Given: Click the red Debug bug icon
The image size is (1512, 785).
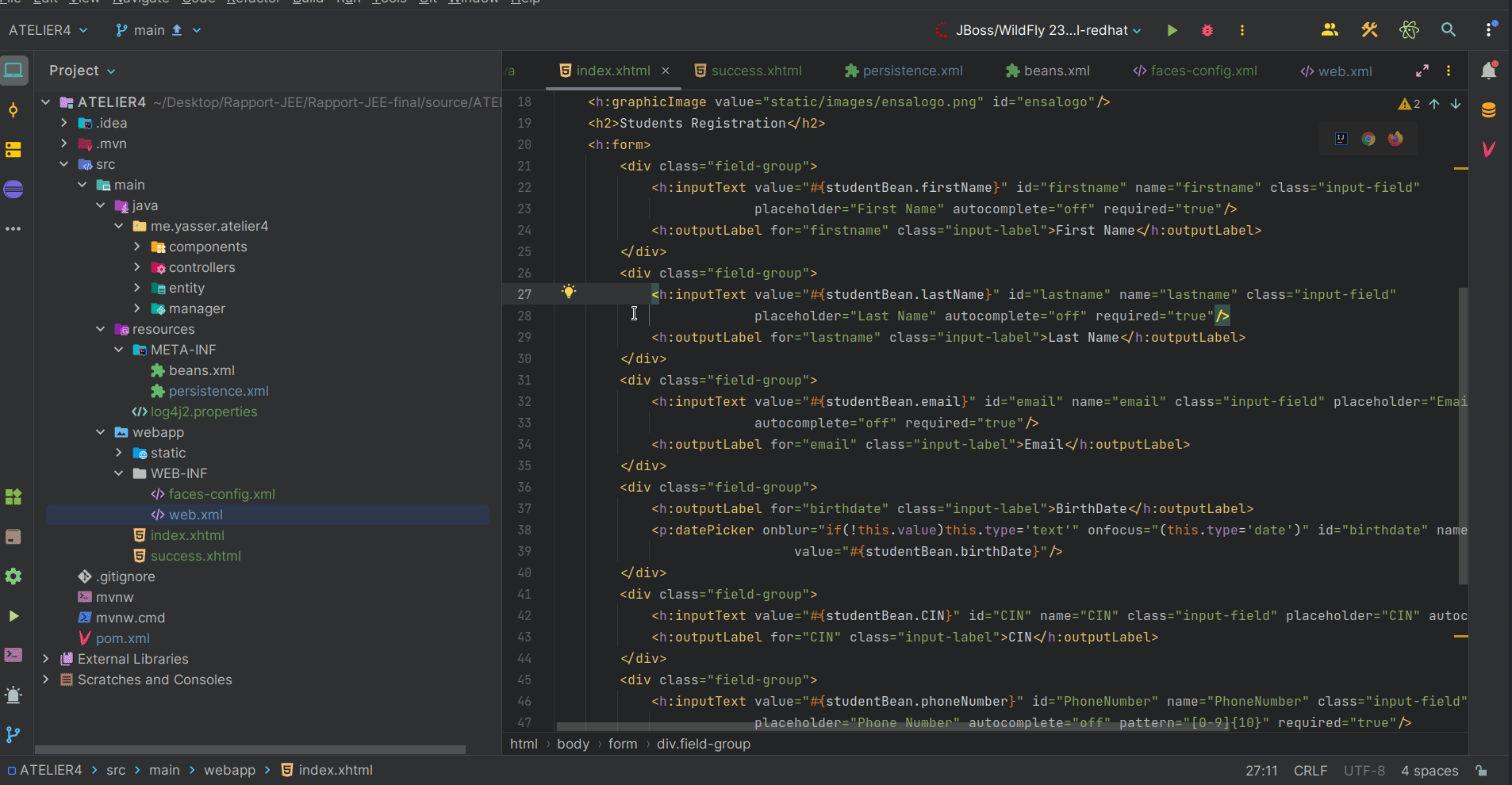Looking at the screenshot, I should click(x=1207, y=30).
